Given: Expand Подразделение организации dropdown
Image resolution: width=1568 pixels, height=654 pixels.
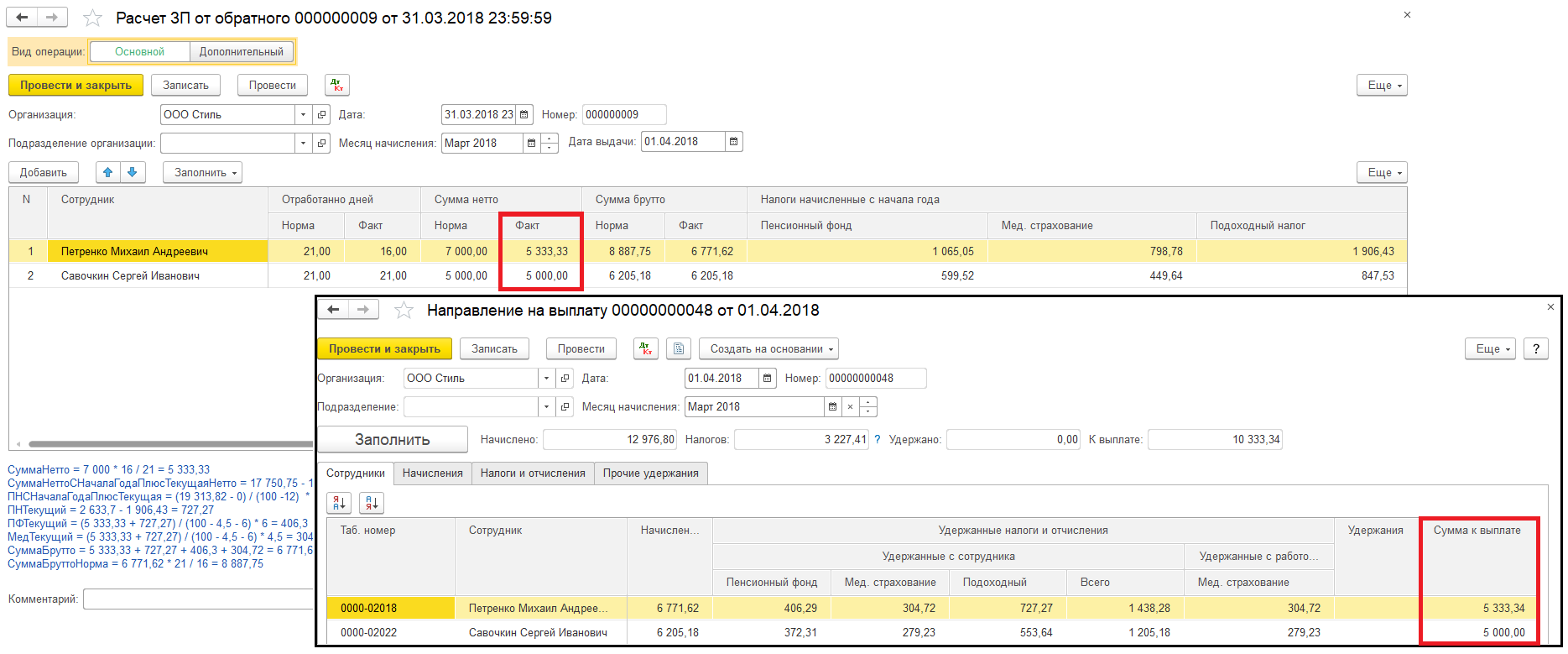Looking at the screenshot, I should 303,144.
